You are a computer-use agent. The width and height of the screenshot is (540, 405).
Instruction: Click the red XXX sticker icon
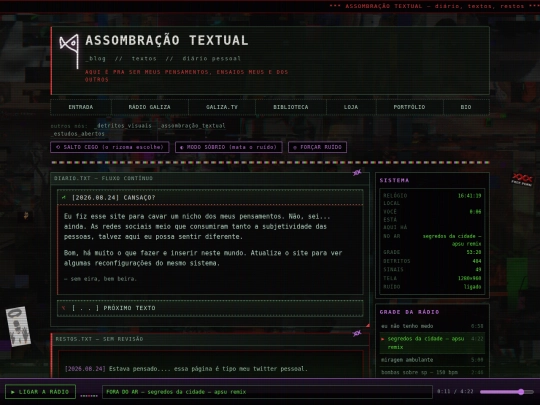(522, 179)
